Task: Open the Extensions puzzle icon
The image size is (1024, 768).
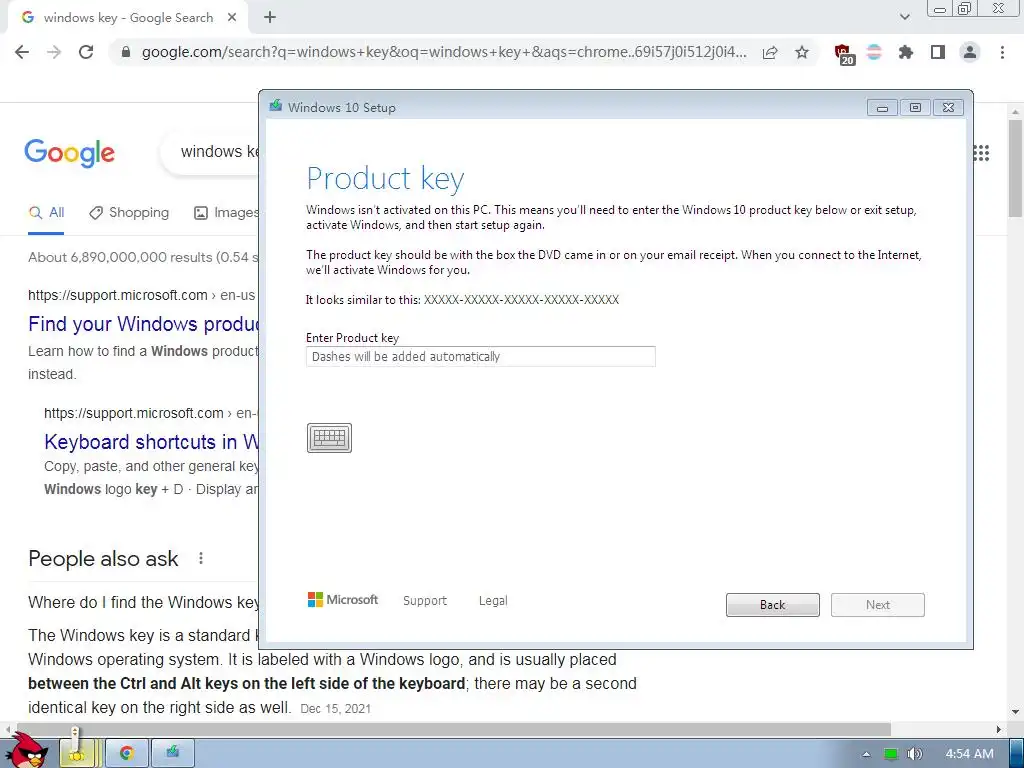Action: click(906, 52)
